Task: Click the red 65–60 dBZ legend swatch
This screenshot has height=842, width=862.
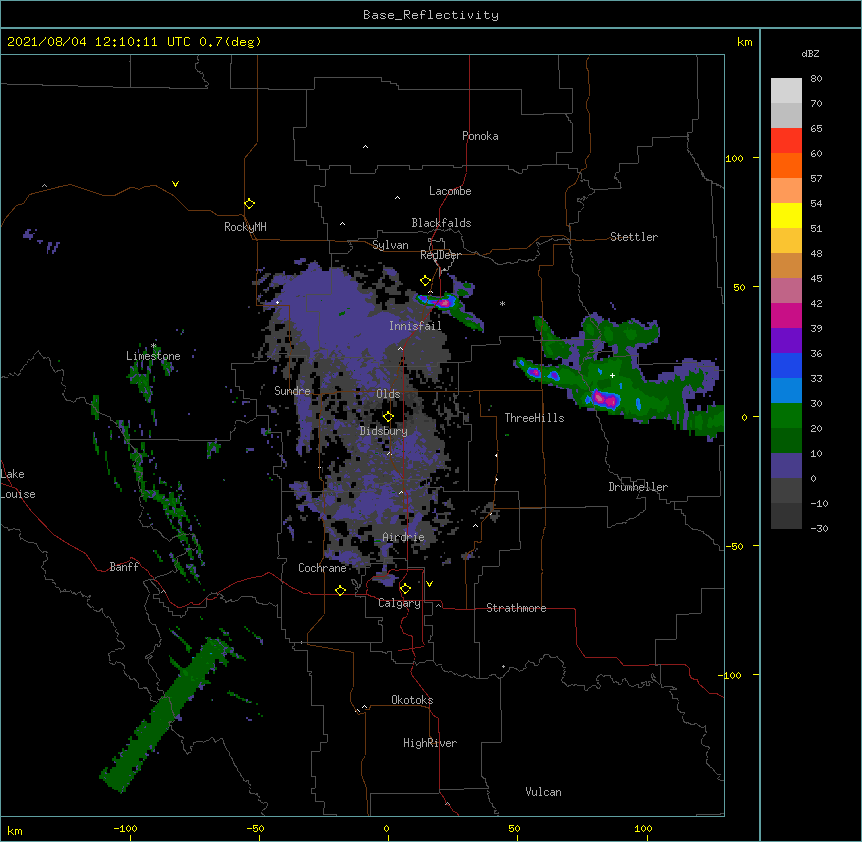Action: point(786,140)
